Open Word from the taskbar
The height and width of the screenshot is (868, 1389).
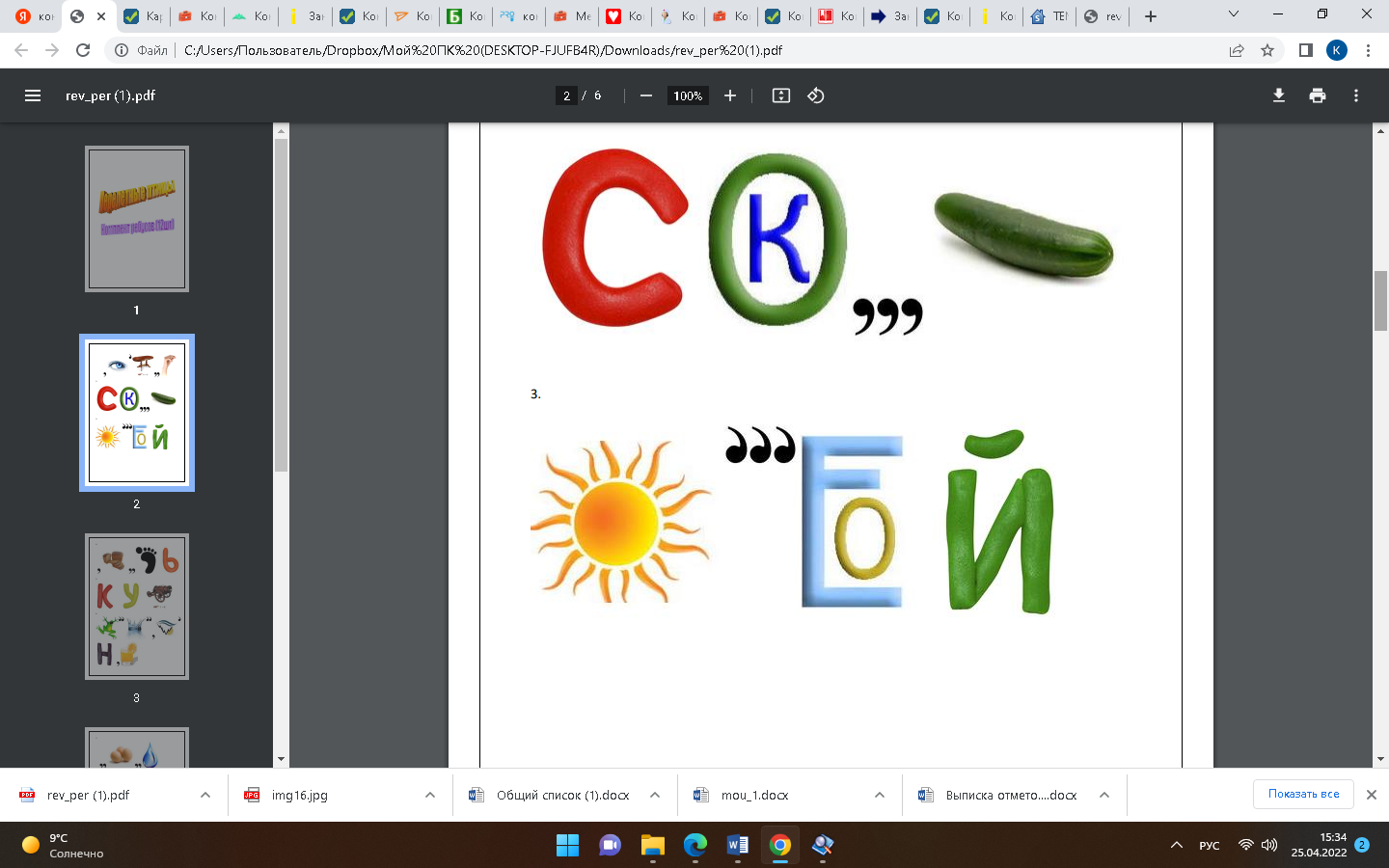(x=737, y=846)
